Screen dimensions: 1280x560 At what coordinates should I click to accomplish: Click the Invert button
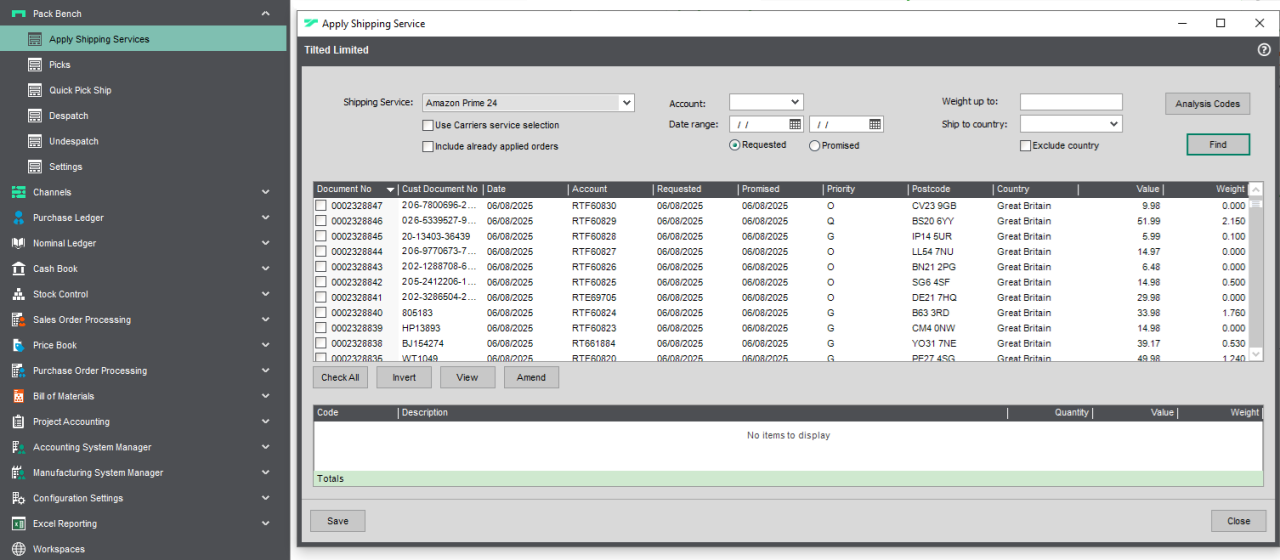(x=404, y=377)
